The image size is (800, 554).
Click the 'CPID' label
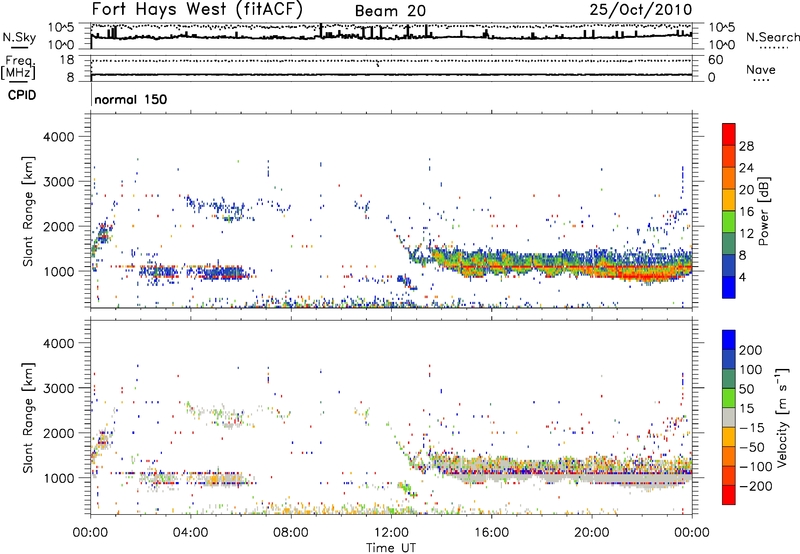click(x=22, y=95)
